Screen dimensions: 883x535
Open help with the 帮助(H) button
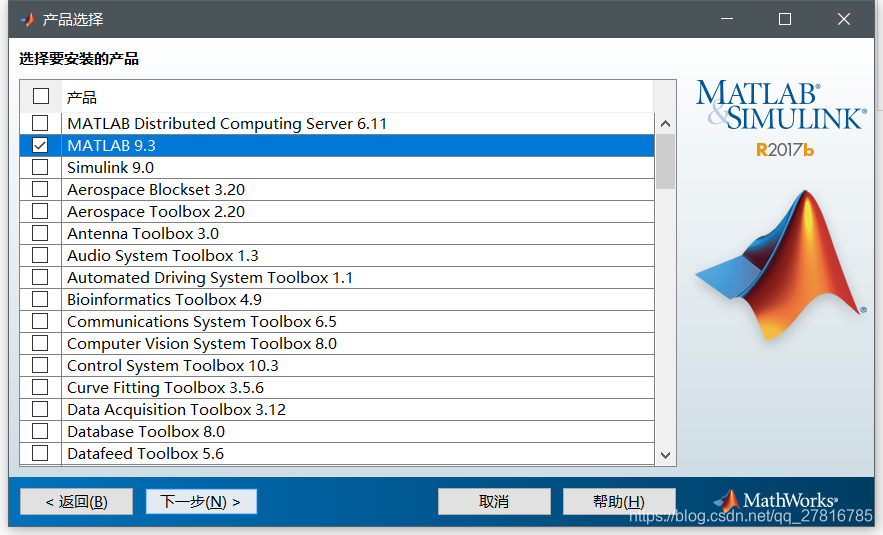[x=619, y=502]
